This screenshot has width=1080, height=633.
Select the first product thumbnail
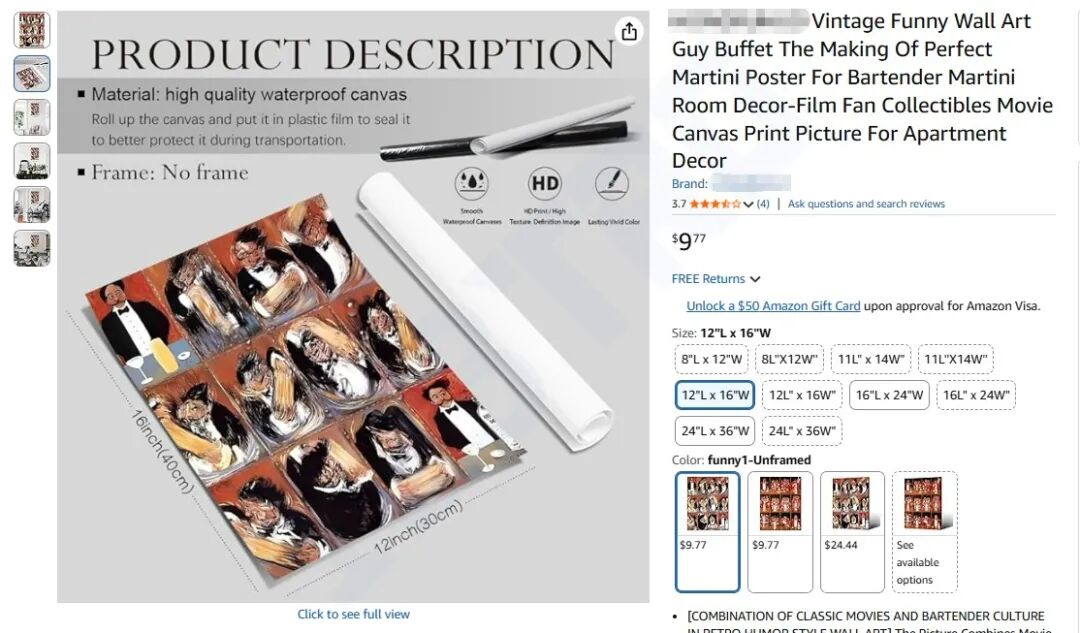32,30
